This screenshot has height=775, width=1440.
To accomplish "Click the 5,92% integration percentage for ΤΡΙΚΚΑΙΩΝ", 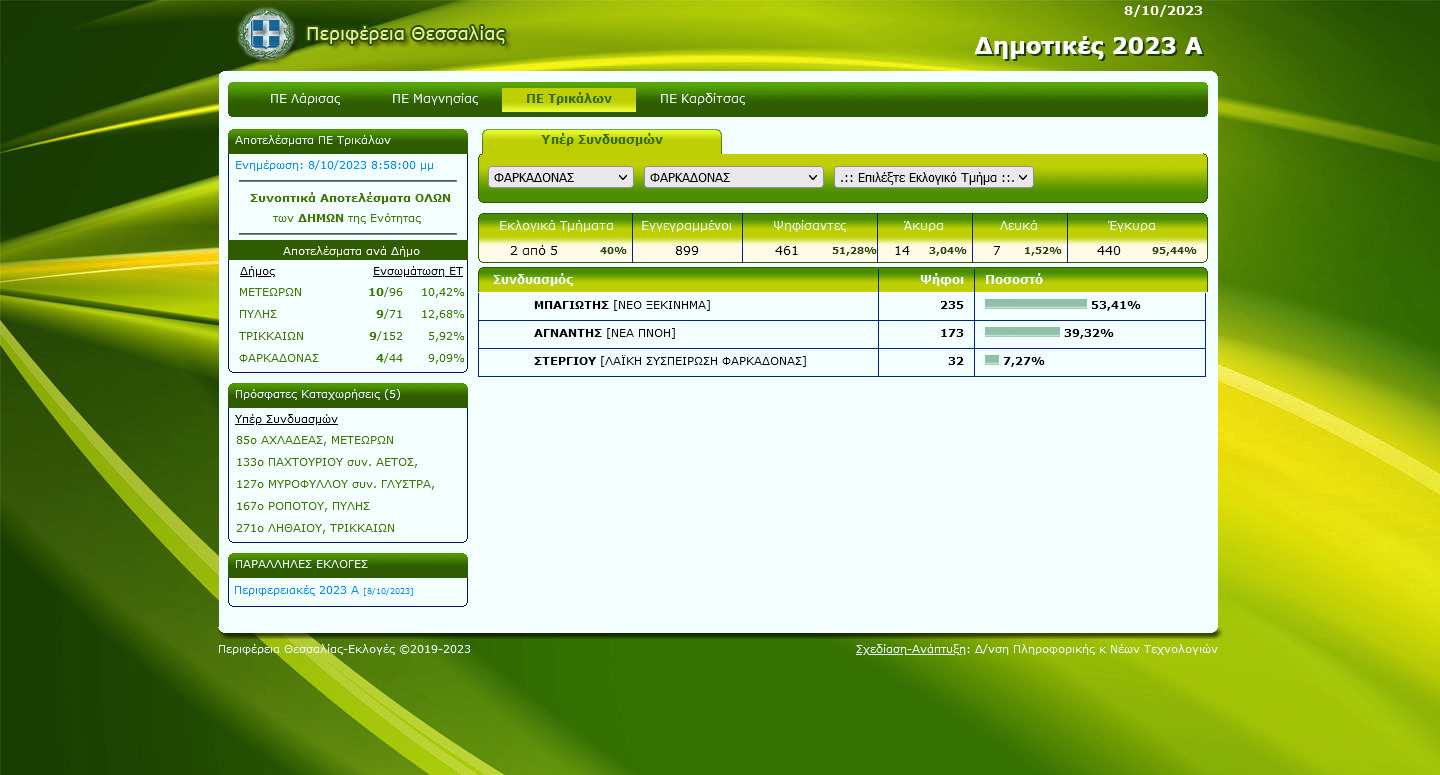I will click(446, 336).
